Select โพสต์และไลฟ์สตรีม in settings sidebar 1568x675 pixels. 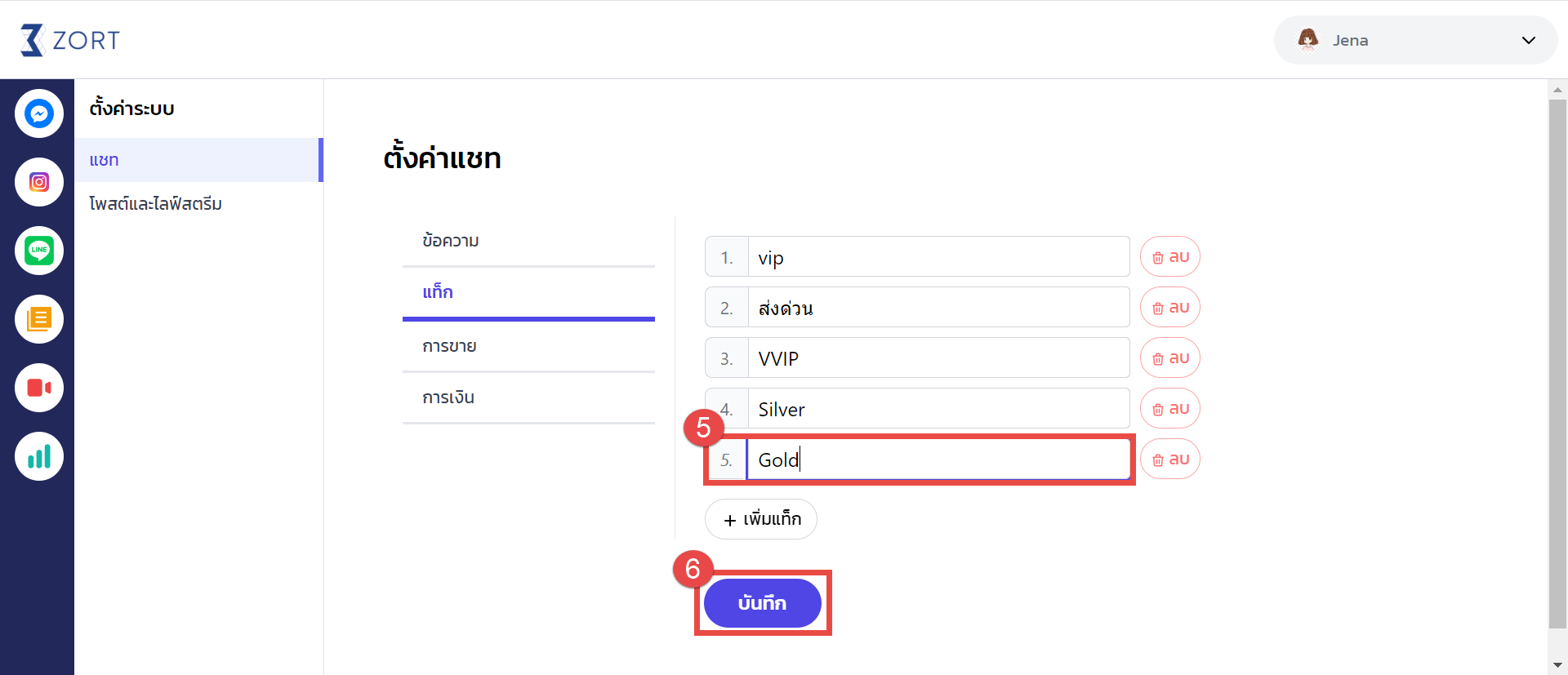pyautogui.click(x=156, y=204)
